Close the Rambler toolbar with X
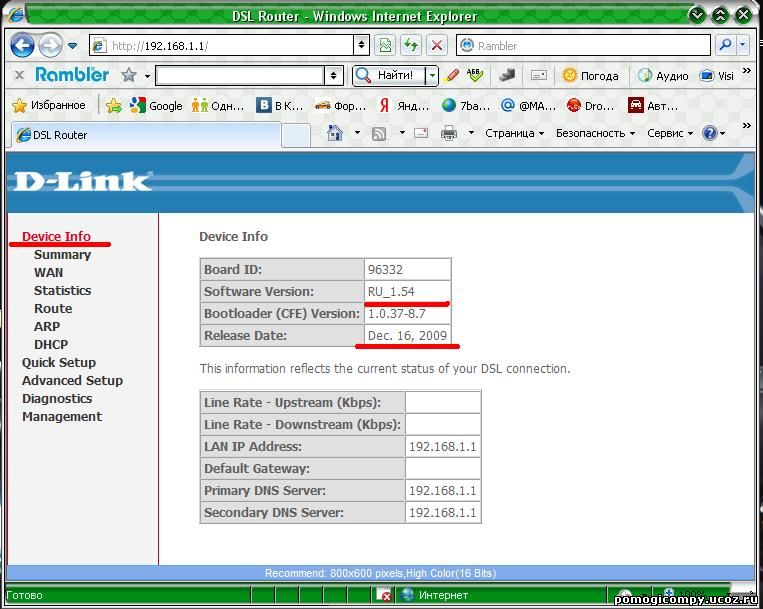Image resolution: width=763 pixels, height=609 pixels. point(19,75)
